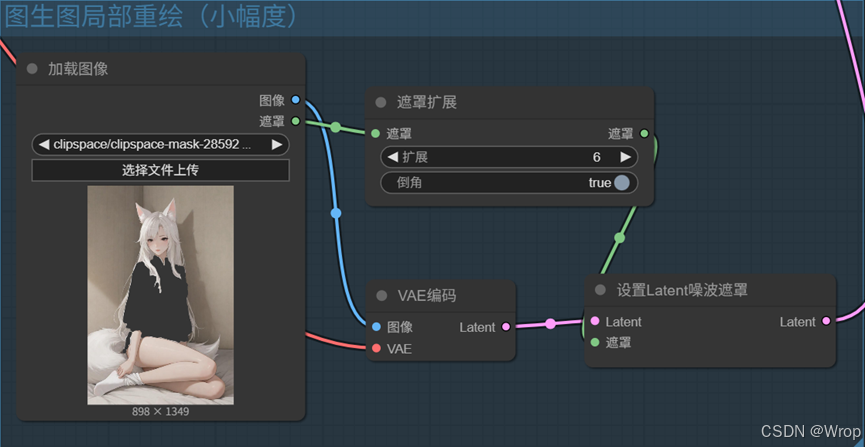The height and width of the screenshot is (447, 865).
Task: Click the 选择文件上传 upload button
Action: pyautogui.click(x=161, y=171)
